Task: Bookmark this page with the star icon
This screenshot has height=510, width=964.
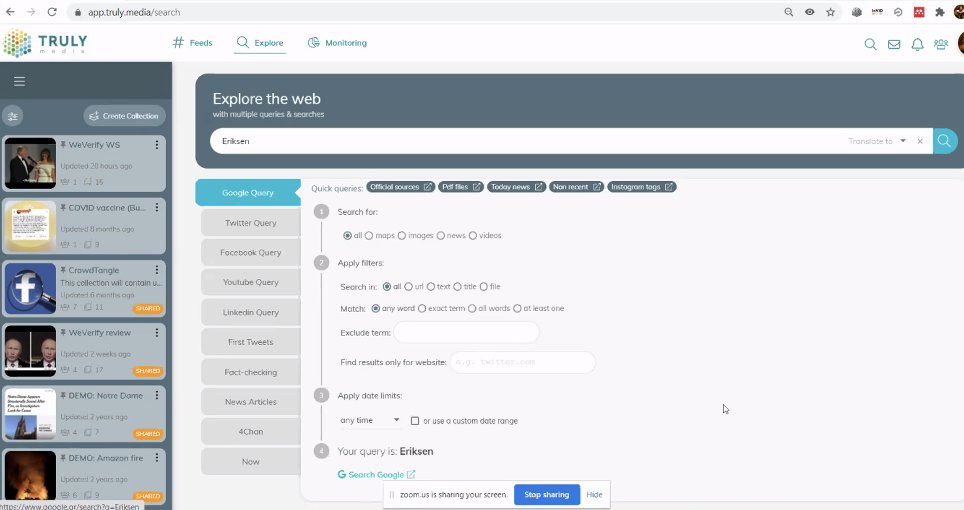Action: coord(831,12)
